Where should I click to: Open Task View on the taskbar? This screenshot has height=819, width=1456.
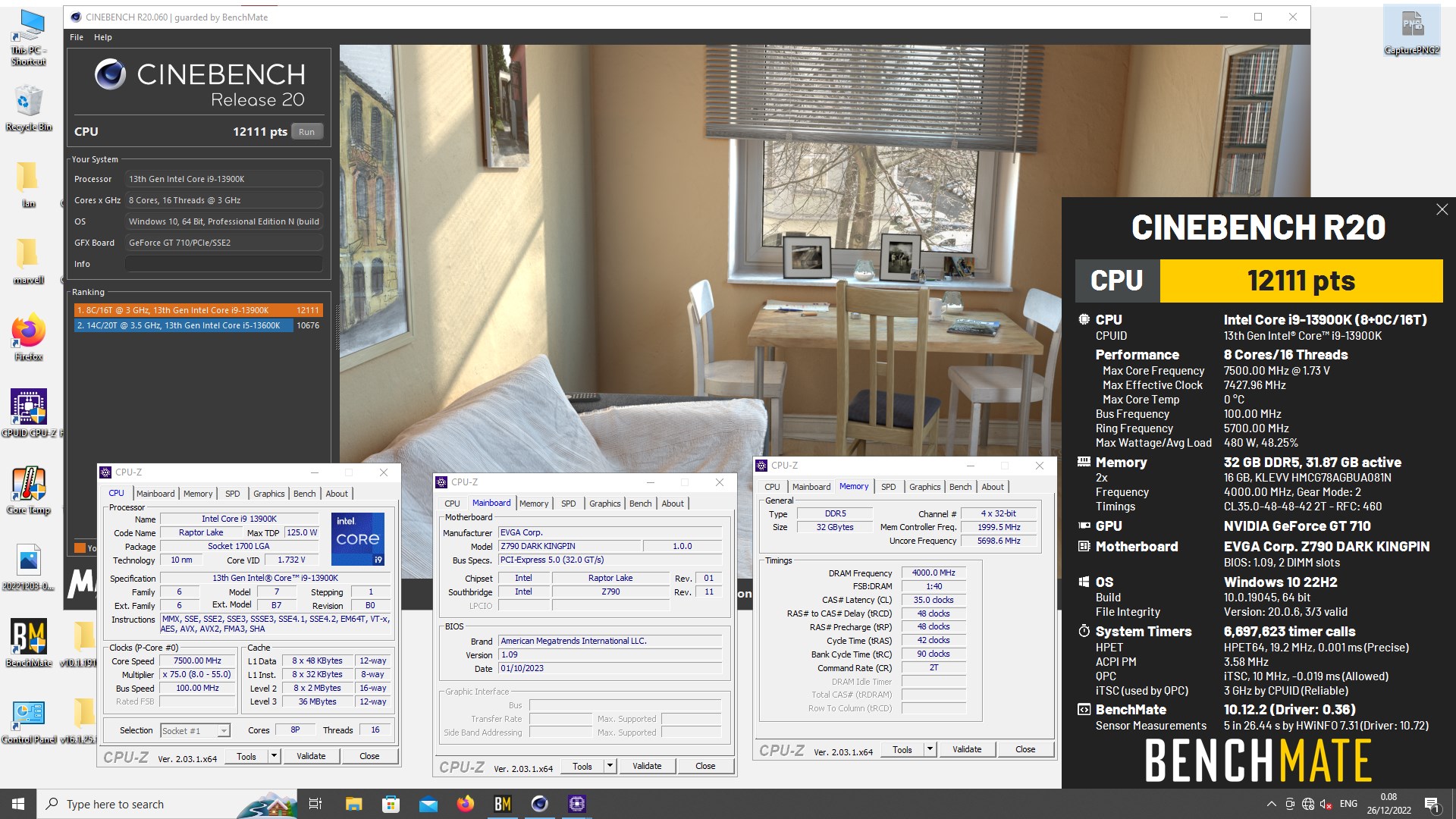coord(315,804)
